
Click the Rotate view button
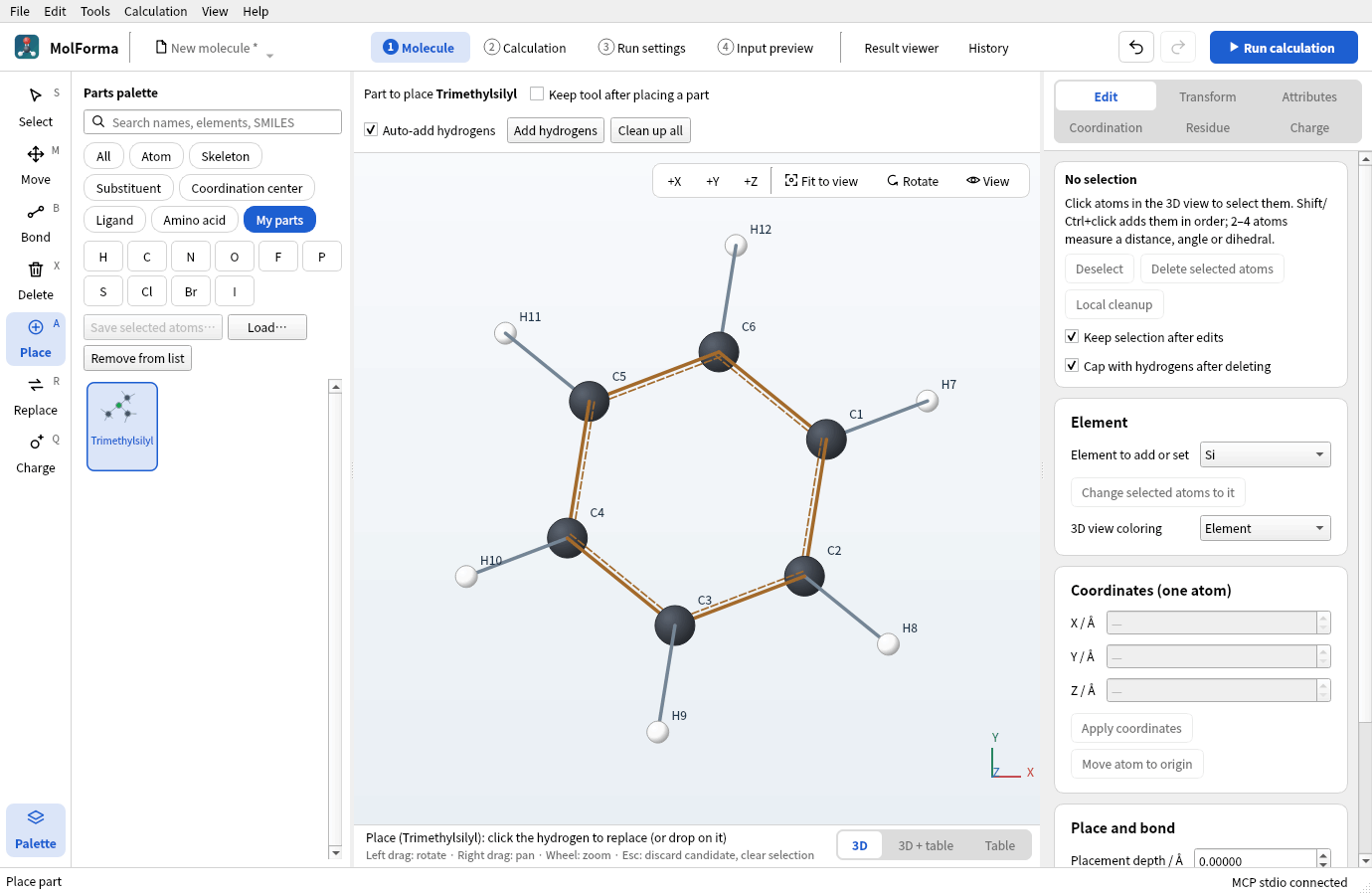coord(913,181)
